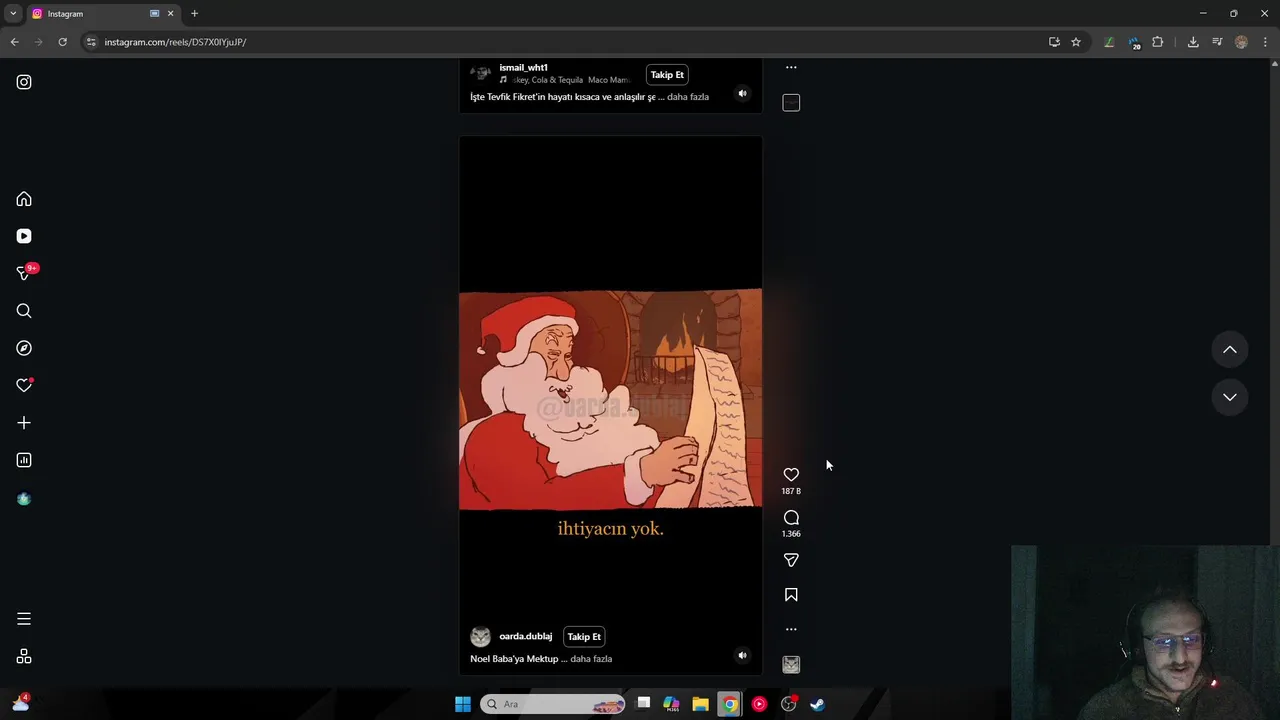Open oarda.dublaj profile name

pyautogui.click(x=526, y=636)
